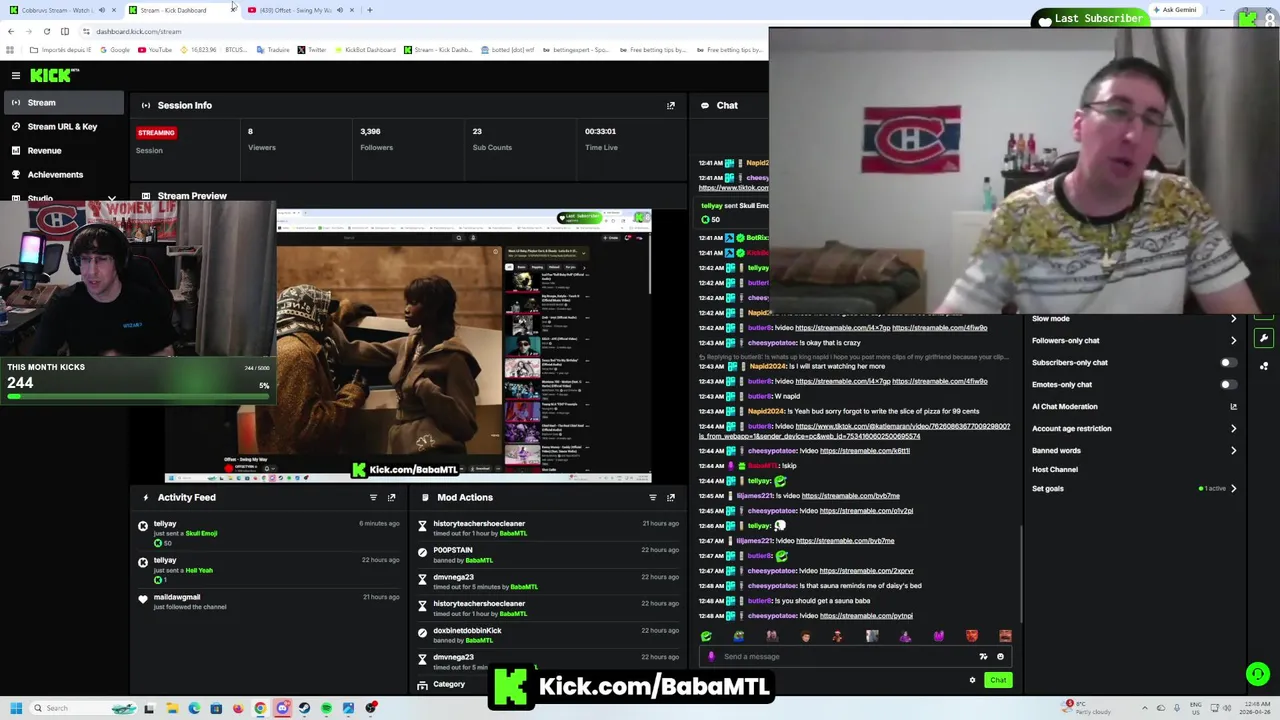1280x720 pixels.
Task: Open the Revenue sidebar page
Action: click(62, 151)
